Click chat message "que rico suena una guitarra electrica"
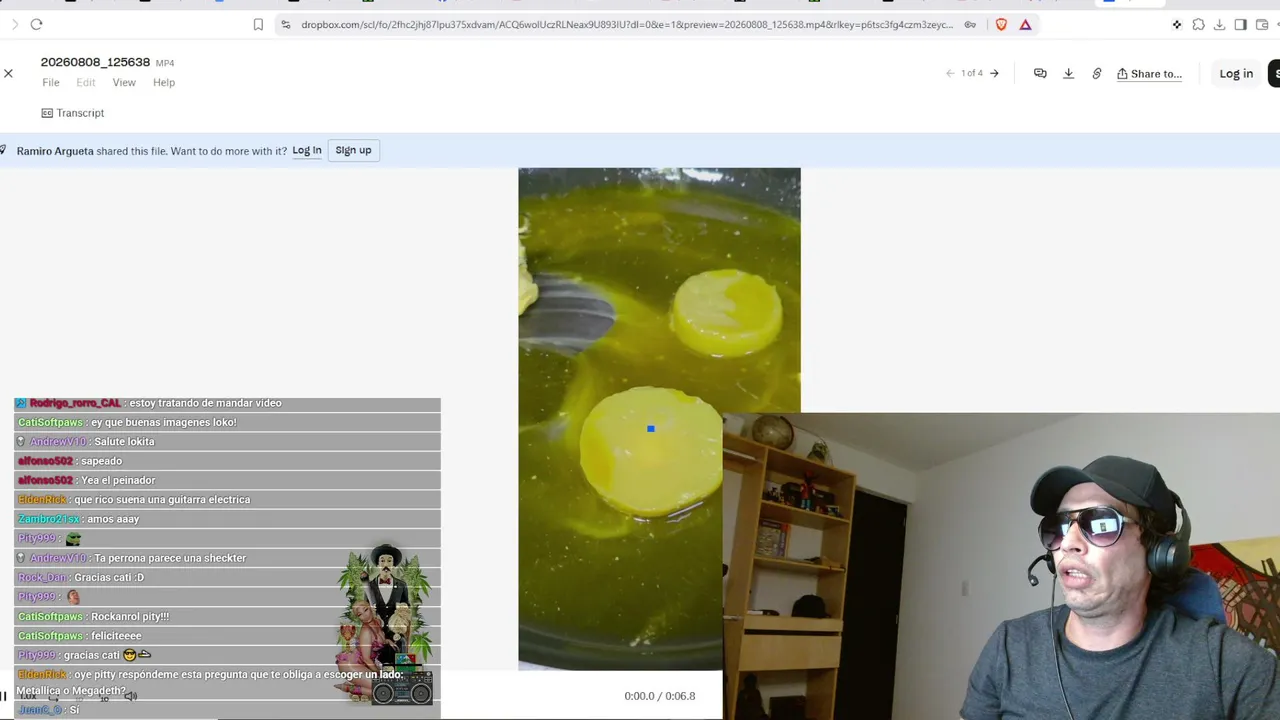This screenshot has width=1280, height=720. click(162, 500)
